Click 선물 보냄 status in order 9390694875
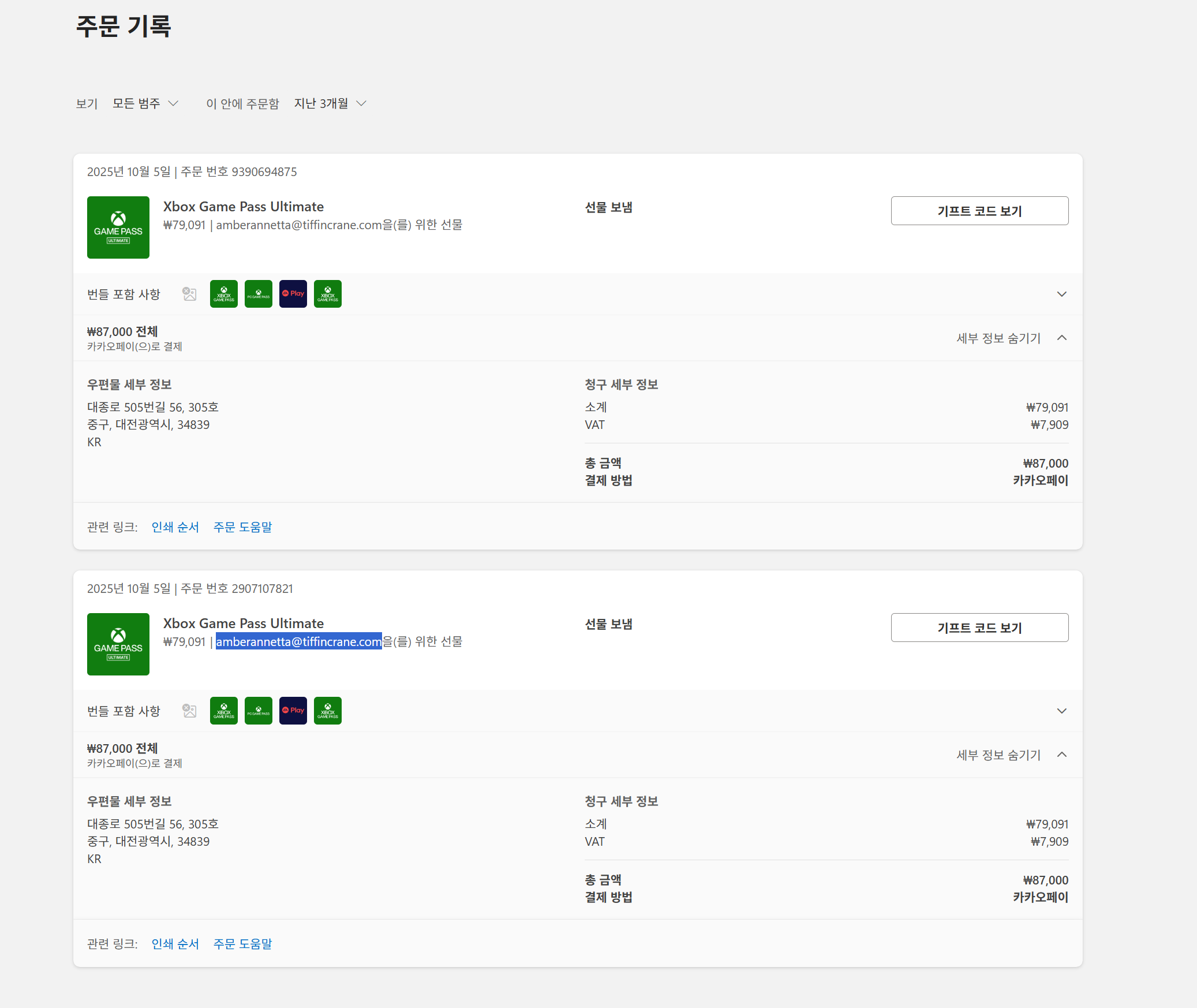 (x=609, y=207)
